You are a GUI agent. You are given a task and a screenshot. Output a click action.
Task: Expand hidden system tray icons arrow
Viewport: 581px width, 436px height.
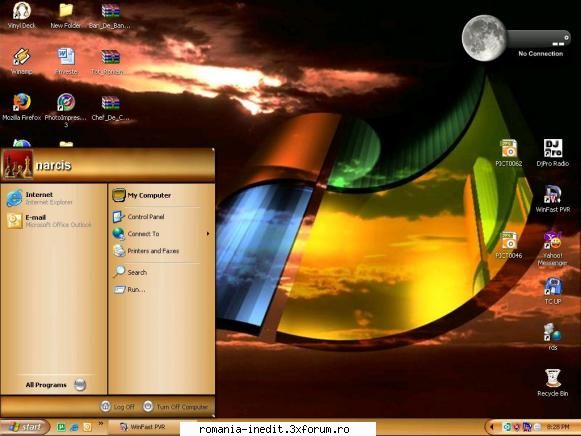(x=492, y=427)
